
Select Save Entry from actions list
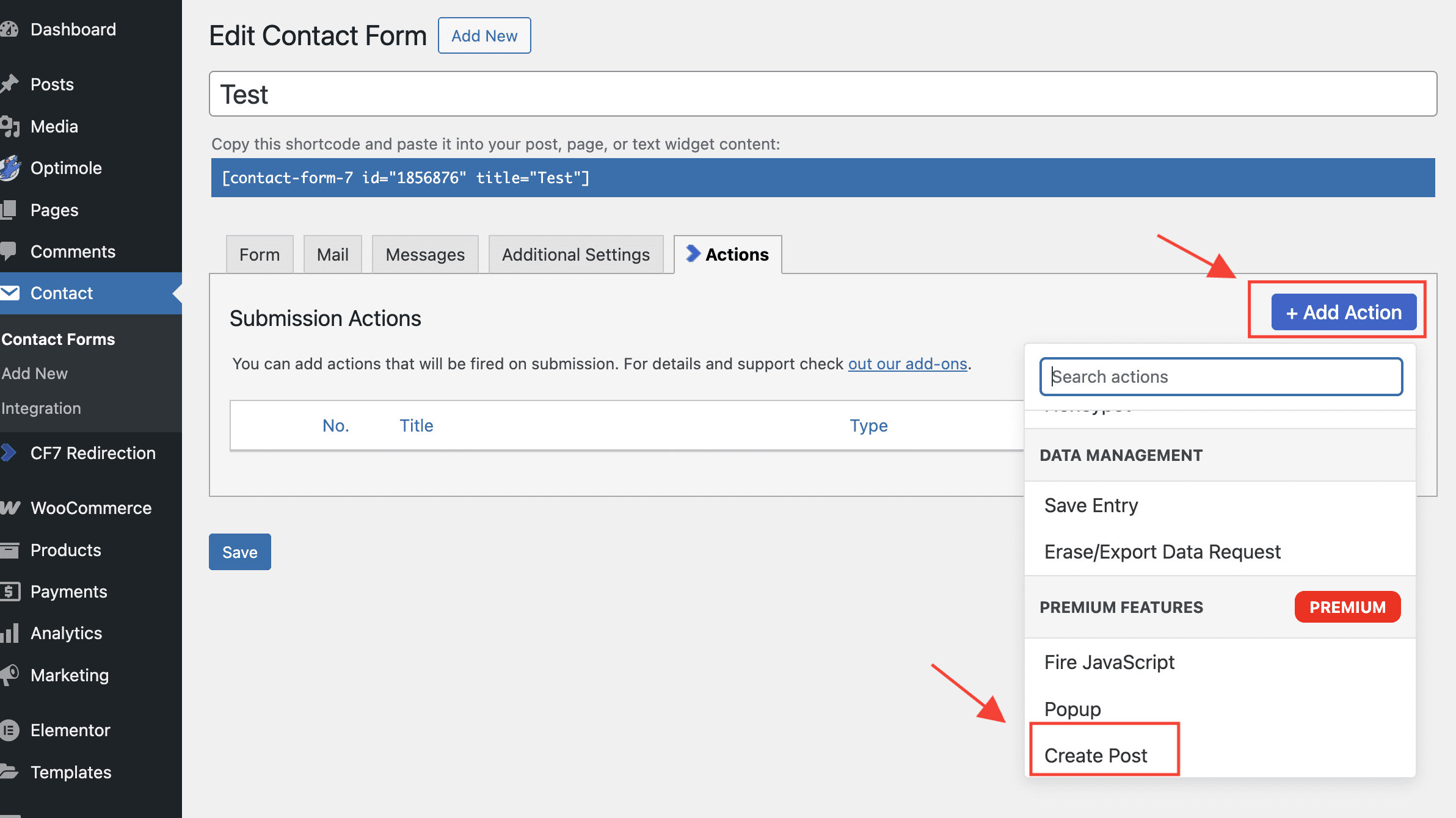1091,505
